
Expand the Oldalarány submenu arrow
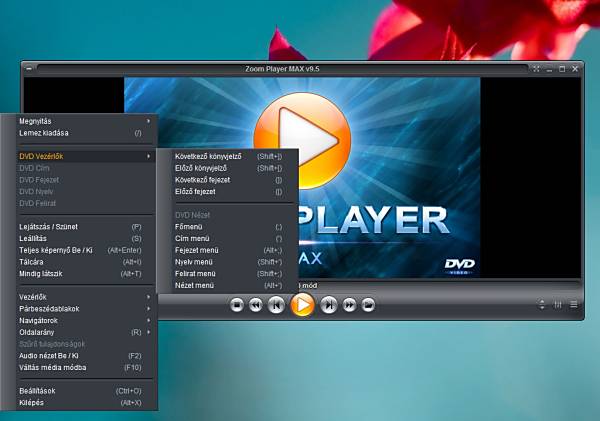(x=148, y=332)
